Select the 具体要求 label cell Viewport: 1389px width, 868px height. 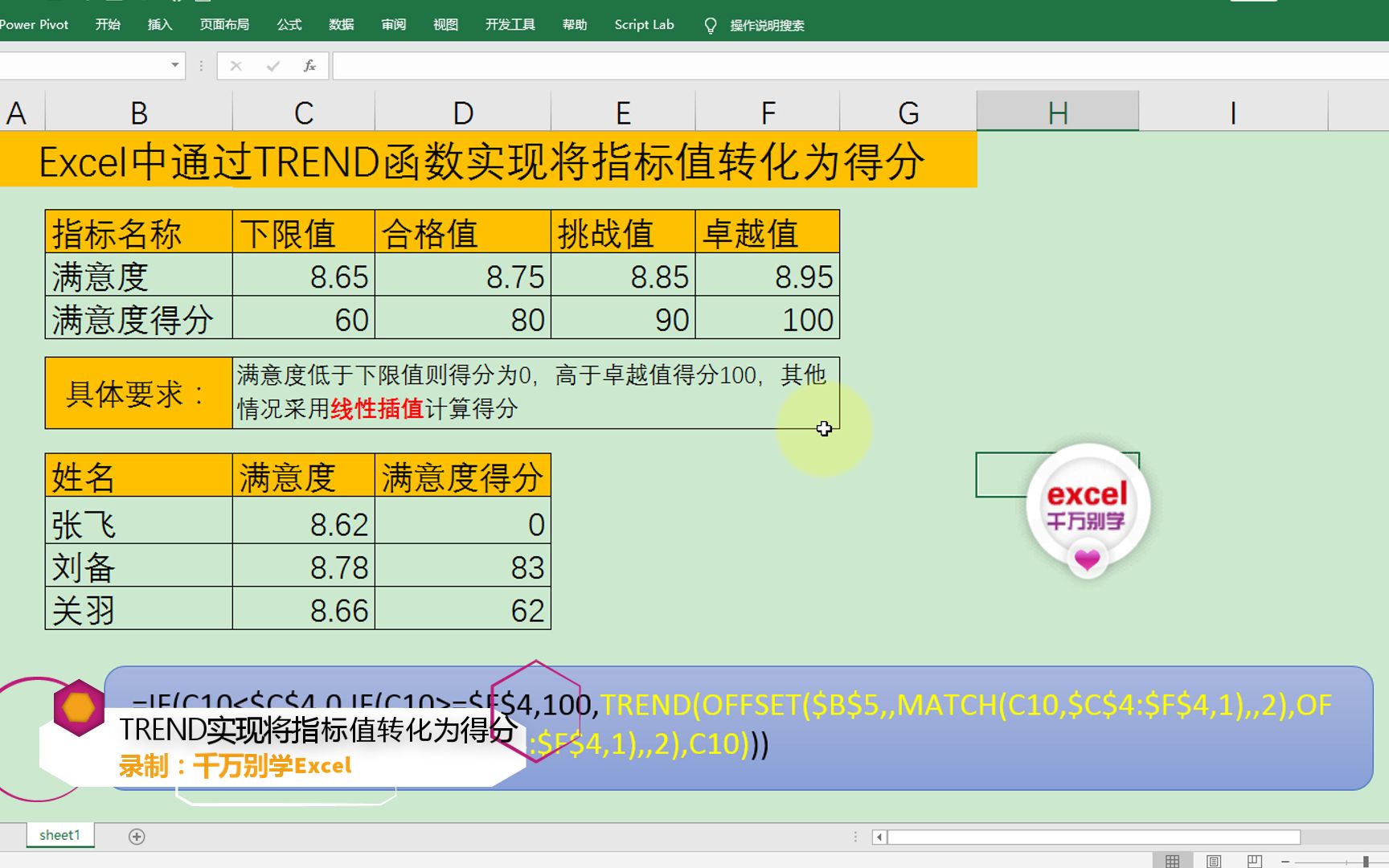coord(139,393)
